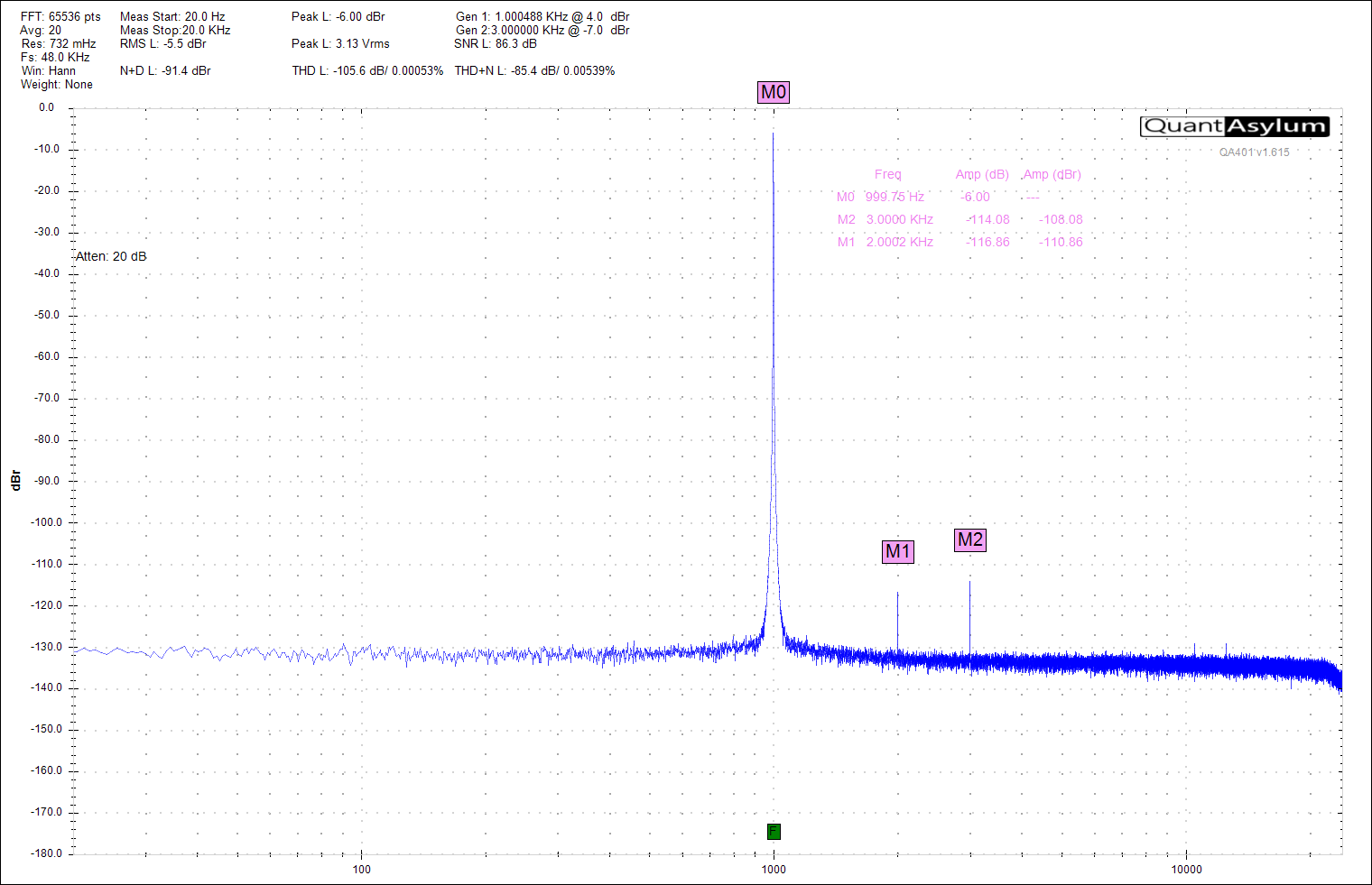Click the Amp (dB) column header
This screenshot has height=885, width=1372.
(x=982, y=175)
